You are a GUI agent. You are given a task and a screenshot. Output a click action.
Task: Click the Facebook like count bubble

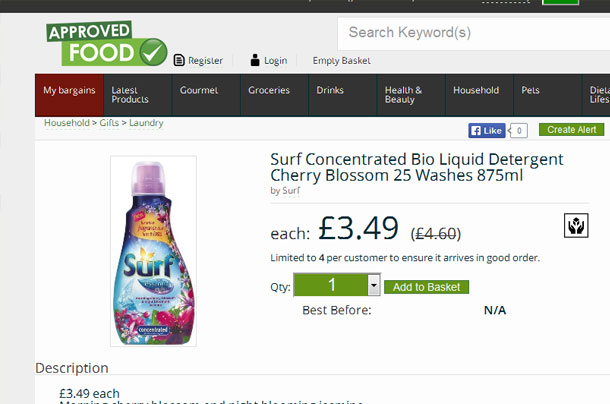519,130
